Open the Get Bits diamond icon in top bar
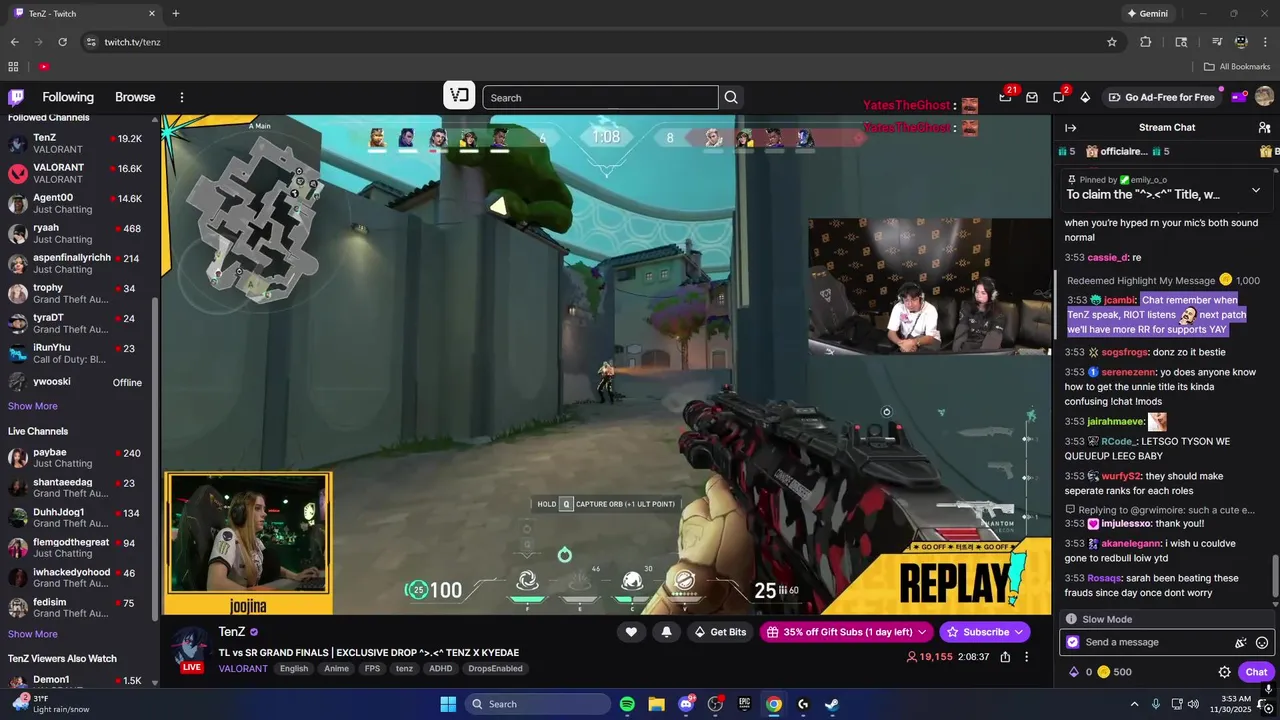 1085,97
